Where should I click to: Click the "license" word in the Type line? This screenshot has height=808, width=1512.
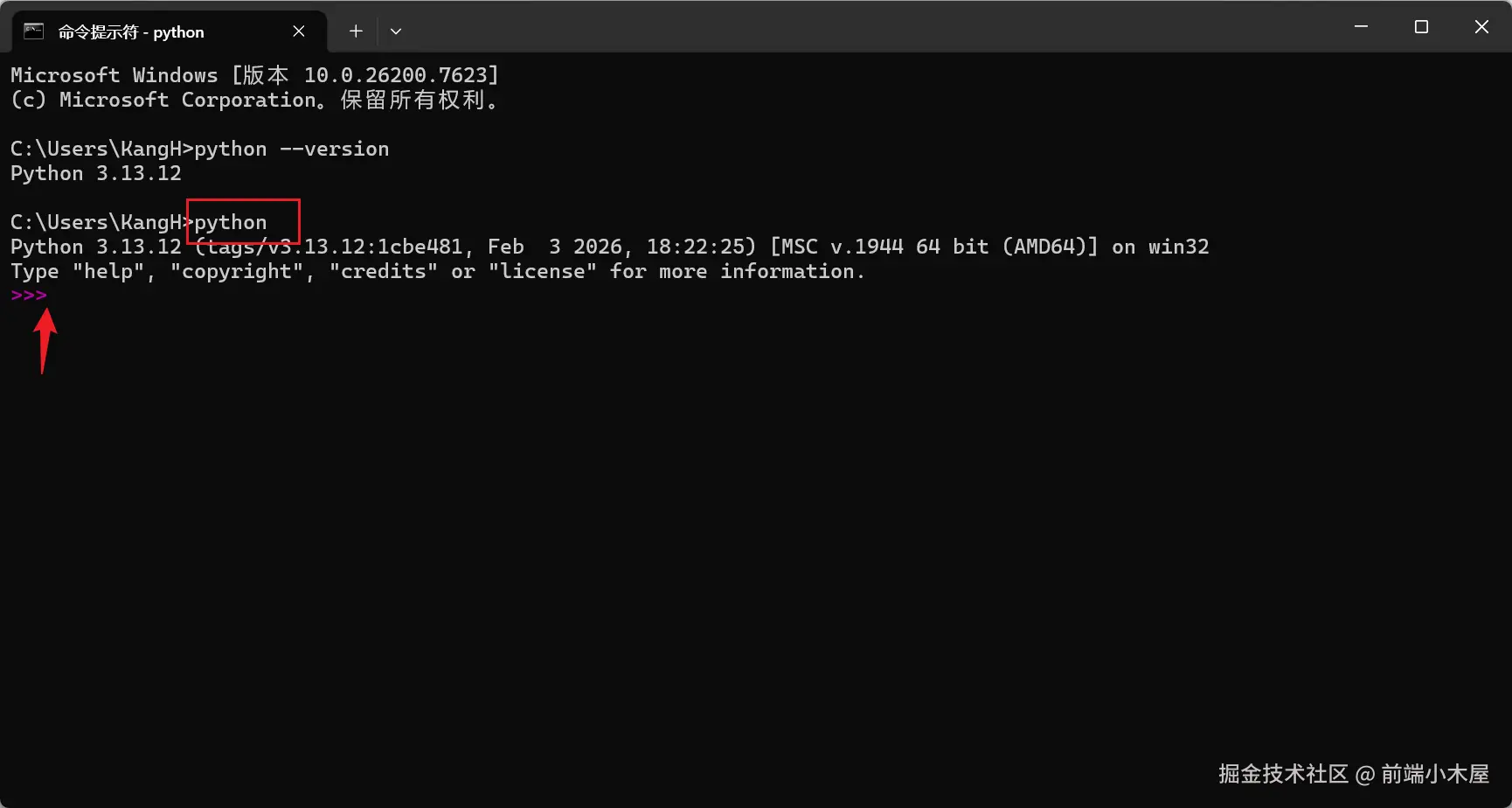[x=543, y=271]
